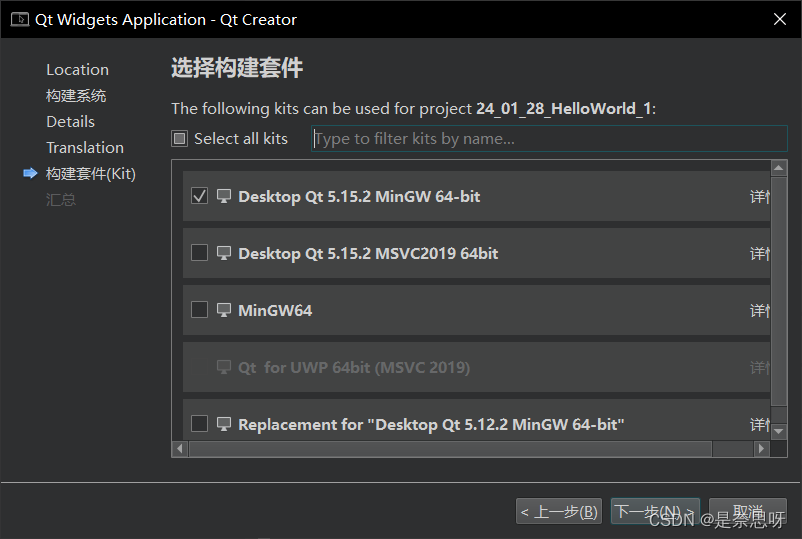Proceed with 下一步(N) button

tap(655, 511)
